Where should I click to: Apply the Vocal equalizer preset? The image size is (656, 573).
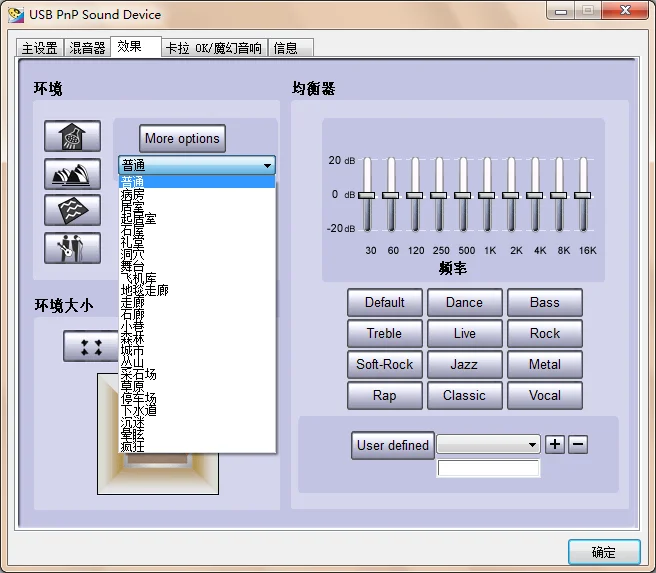(545, 395)
